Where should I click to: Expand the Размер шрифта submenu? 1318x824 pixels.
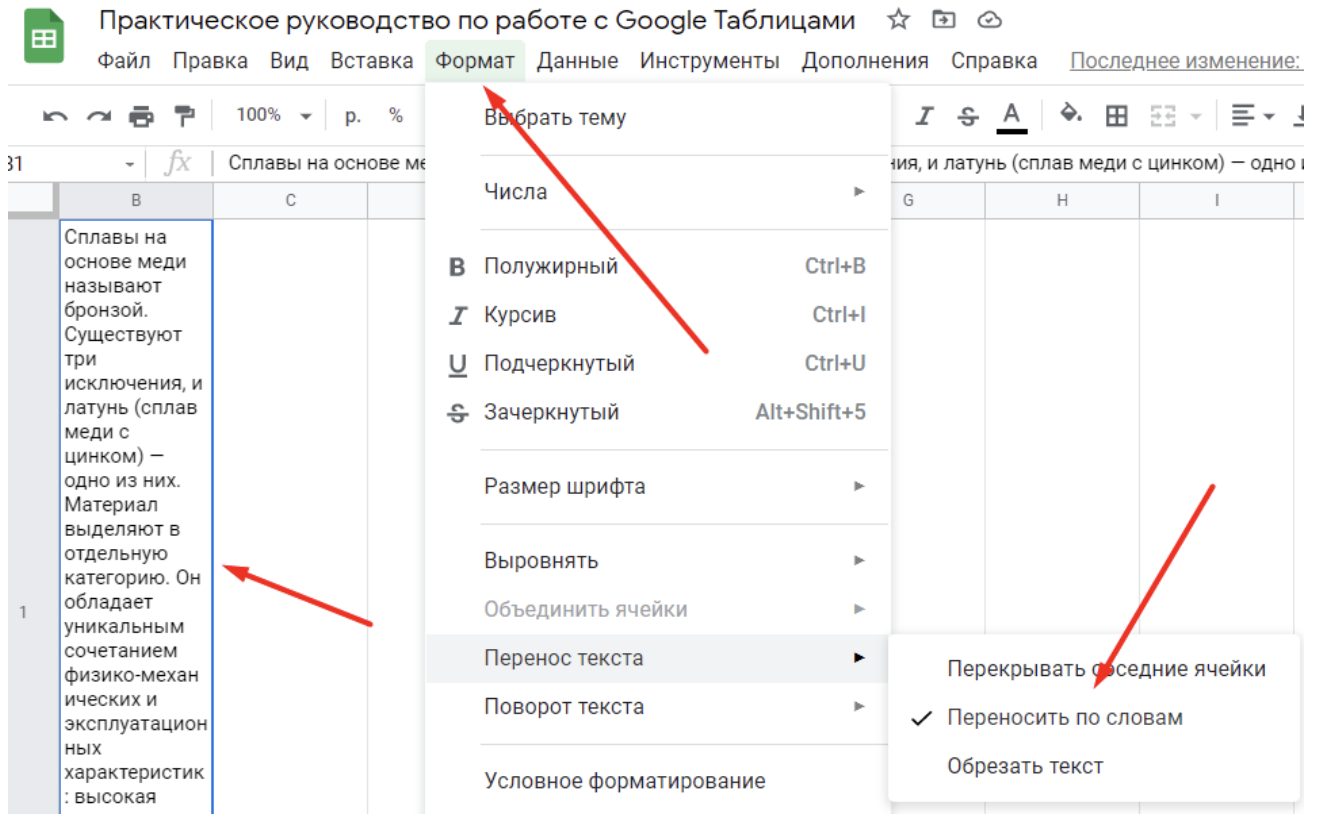657,487
